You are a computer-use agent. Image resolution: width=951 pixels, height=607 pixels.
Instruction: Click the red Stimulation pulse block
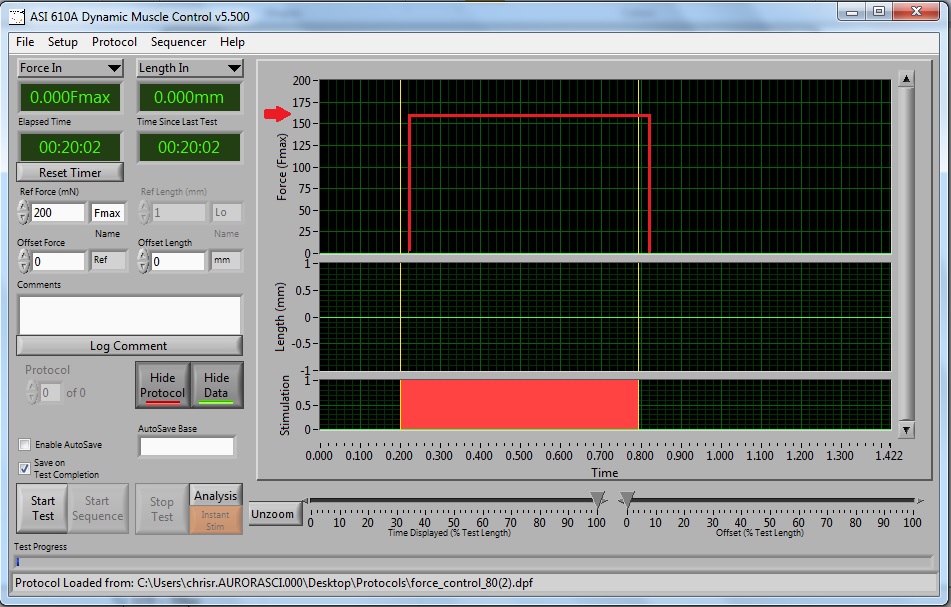pyautogui.click(x=519, y=404)
